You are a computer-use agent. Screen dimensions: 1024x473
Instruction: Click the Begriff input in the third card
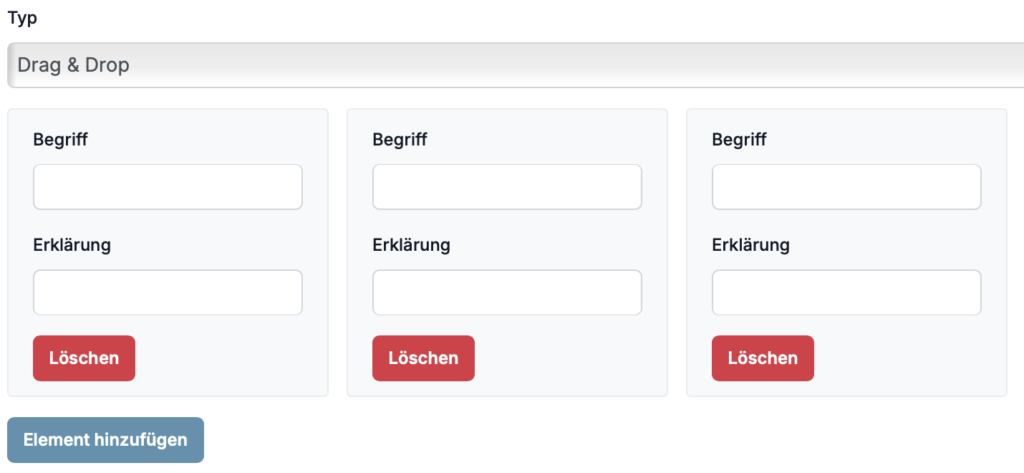846,187
